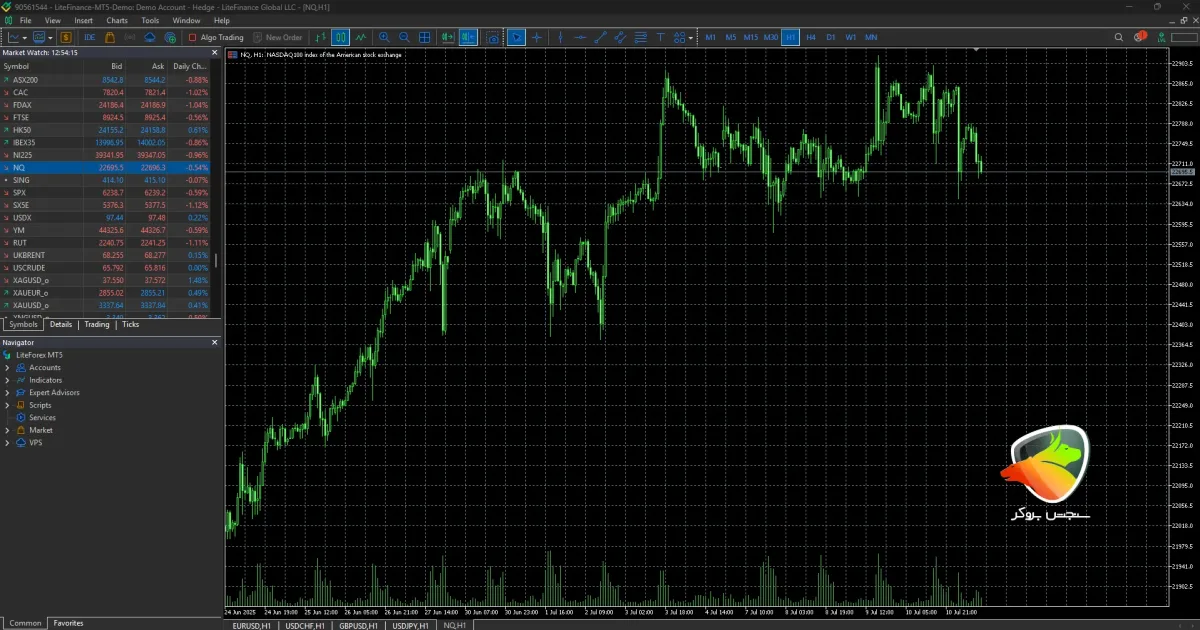Close the Navigator panel
Screen dimensions: 1200x630
coord(214,342)
